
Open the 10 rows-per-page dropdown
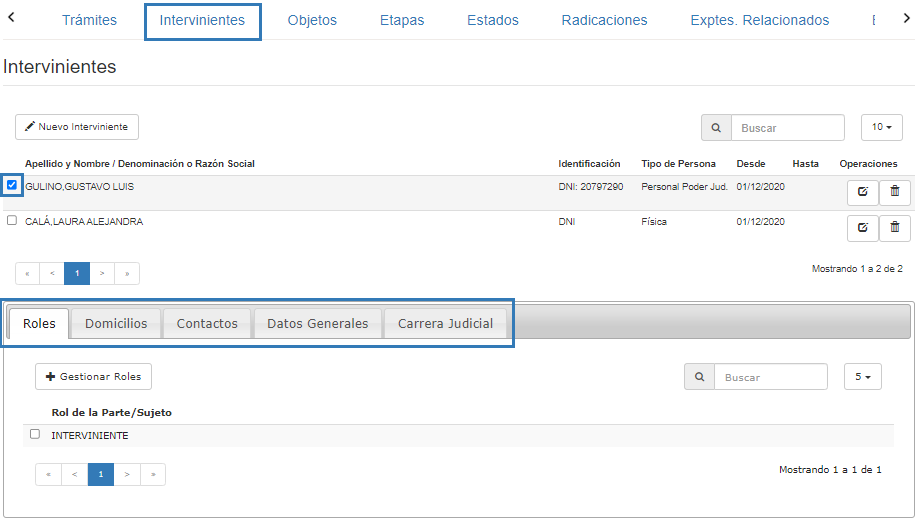[881, 128]
